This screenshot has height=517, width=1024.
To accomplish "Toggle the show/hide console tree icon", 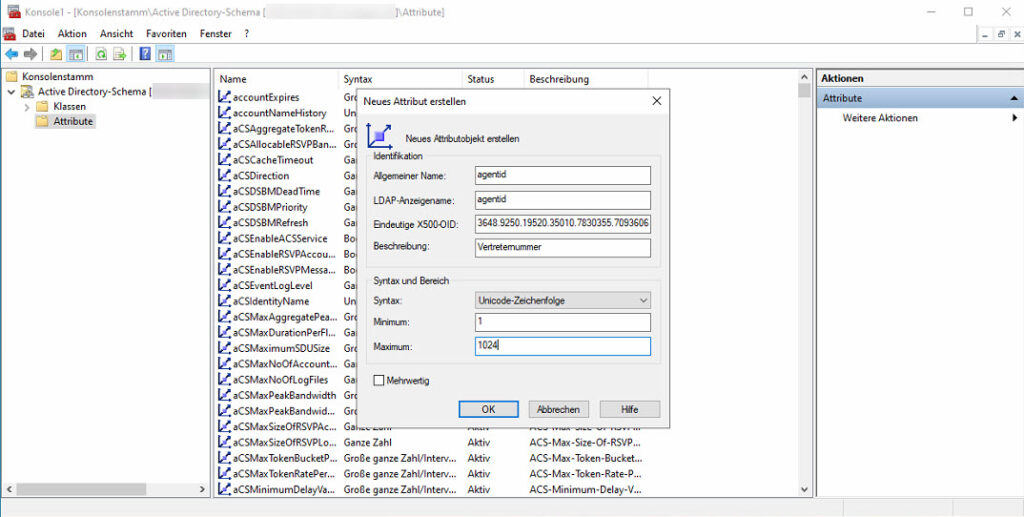I will pyautogui.click(x=74, y=54).
